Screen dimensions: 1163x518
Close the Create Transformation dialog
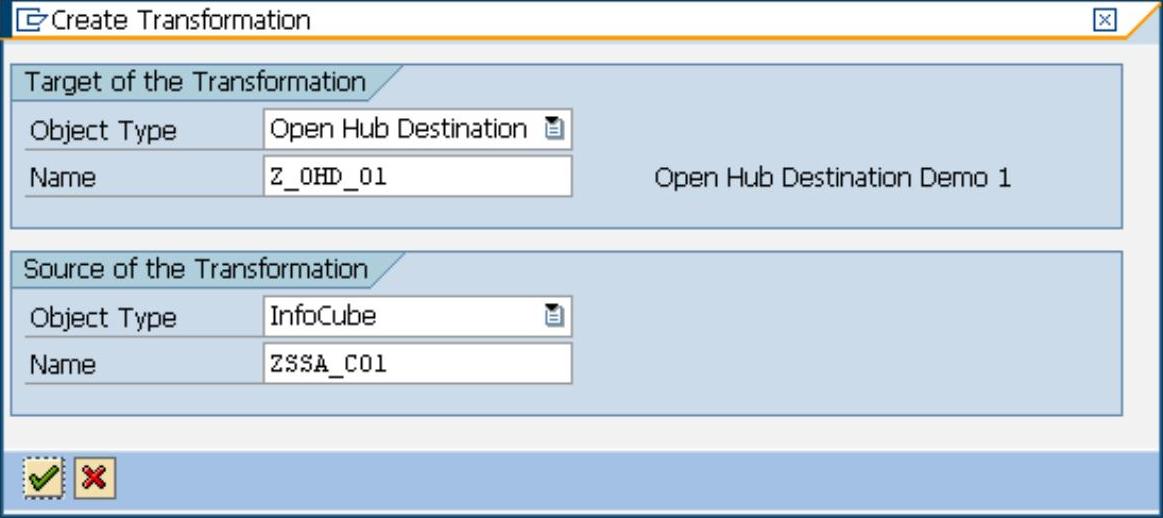[x=1104, y=20]
